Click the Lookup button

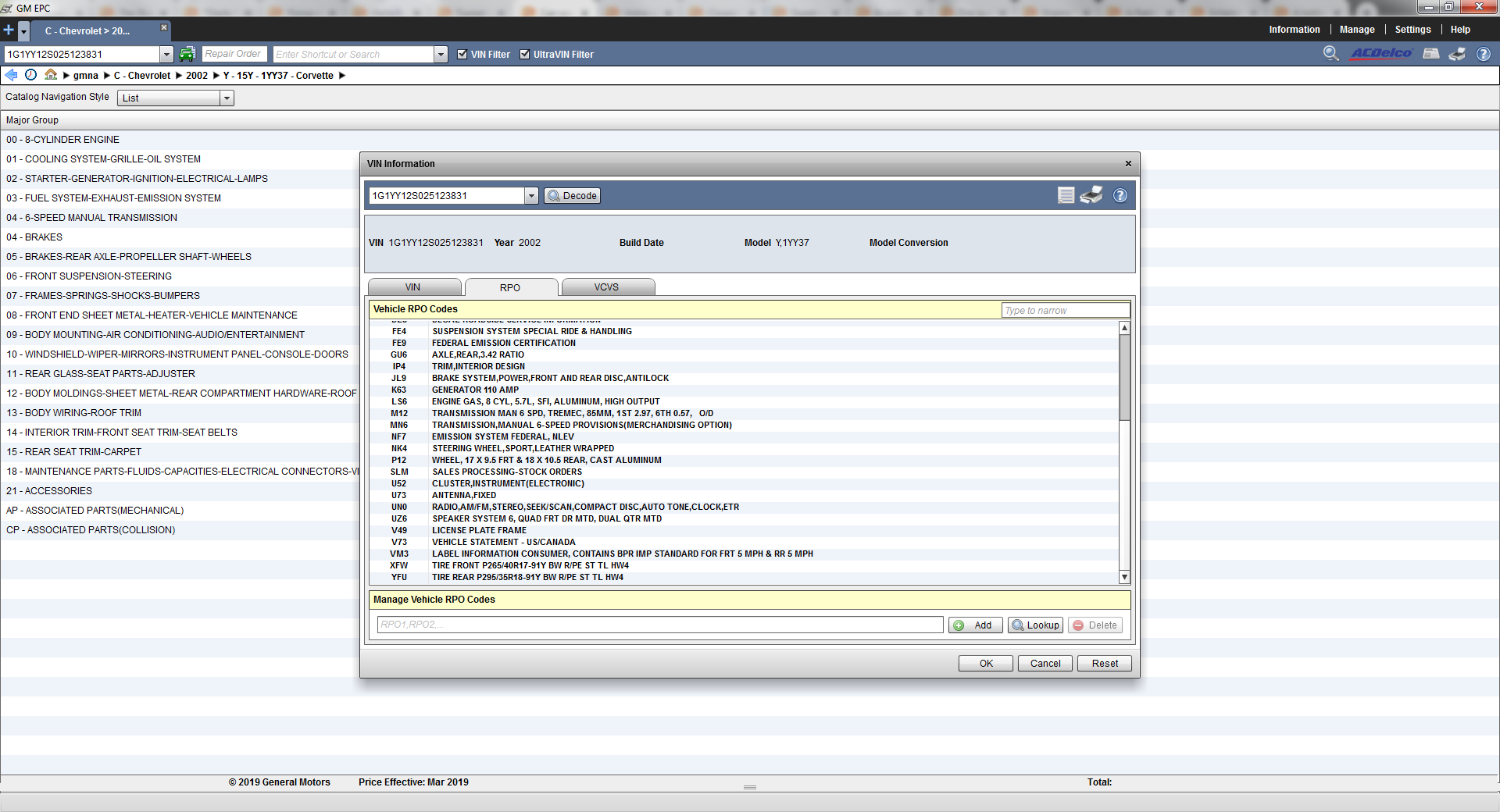[1035, 625]
